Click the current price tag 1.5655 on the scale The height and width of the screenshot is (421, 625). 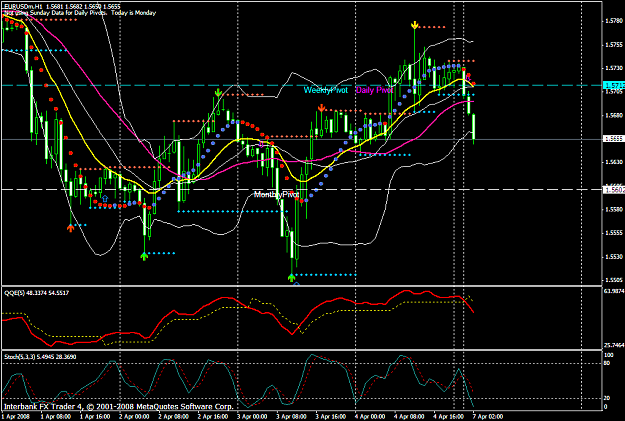click(614, 139)
